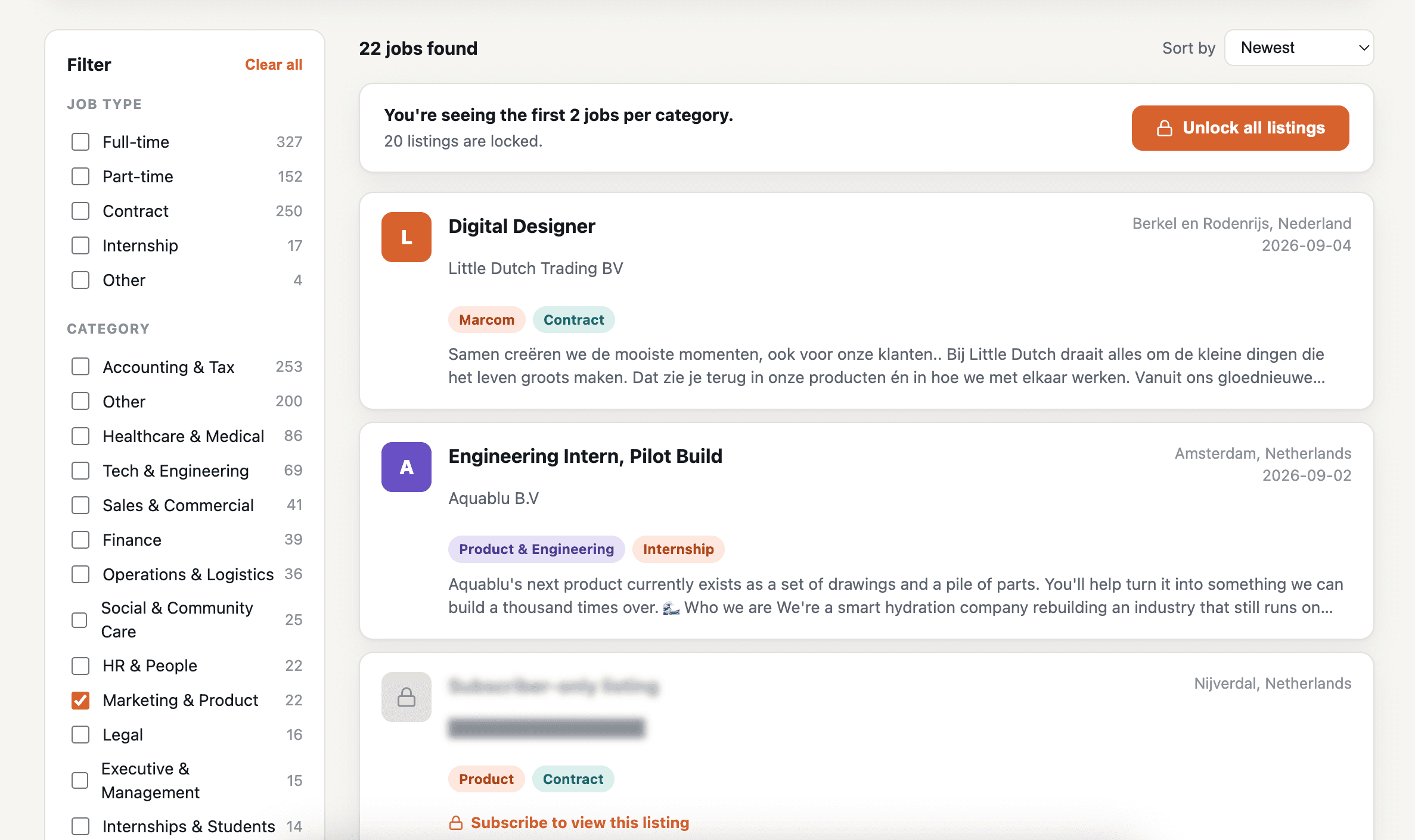The height and width of the screenshot is (840, 1415).
Task: Click the Product & Engineering tag
Action: pyautogui.click(x=536, y=549)
